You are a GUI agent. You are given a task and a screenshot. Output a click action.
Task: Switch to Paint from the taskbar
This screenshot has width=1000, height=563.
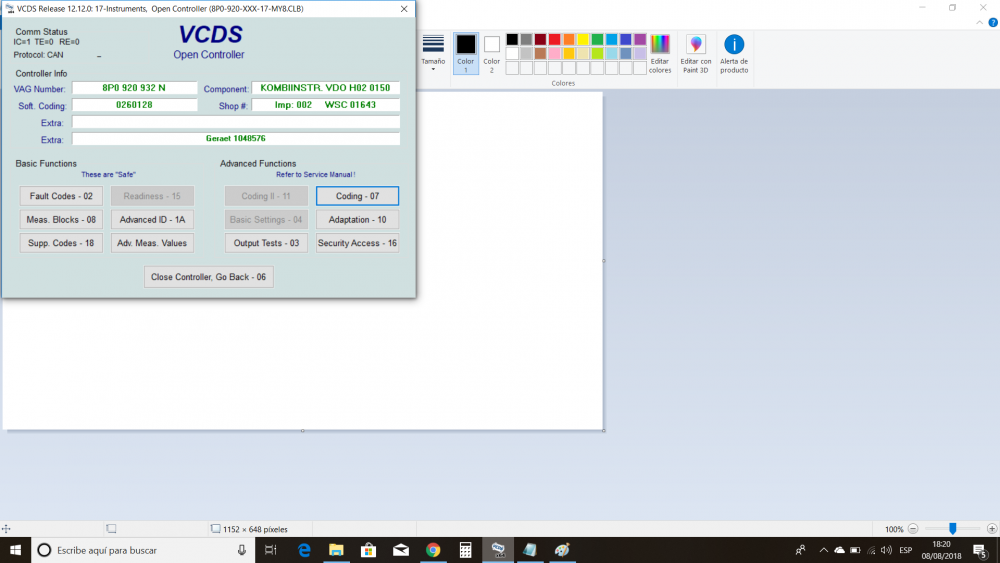pos(562,550)
